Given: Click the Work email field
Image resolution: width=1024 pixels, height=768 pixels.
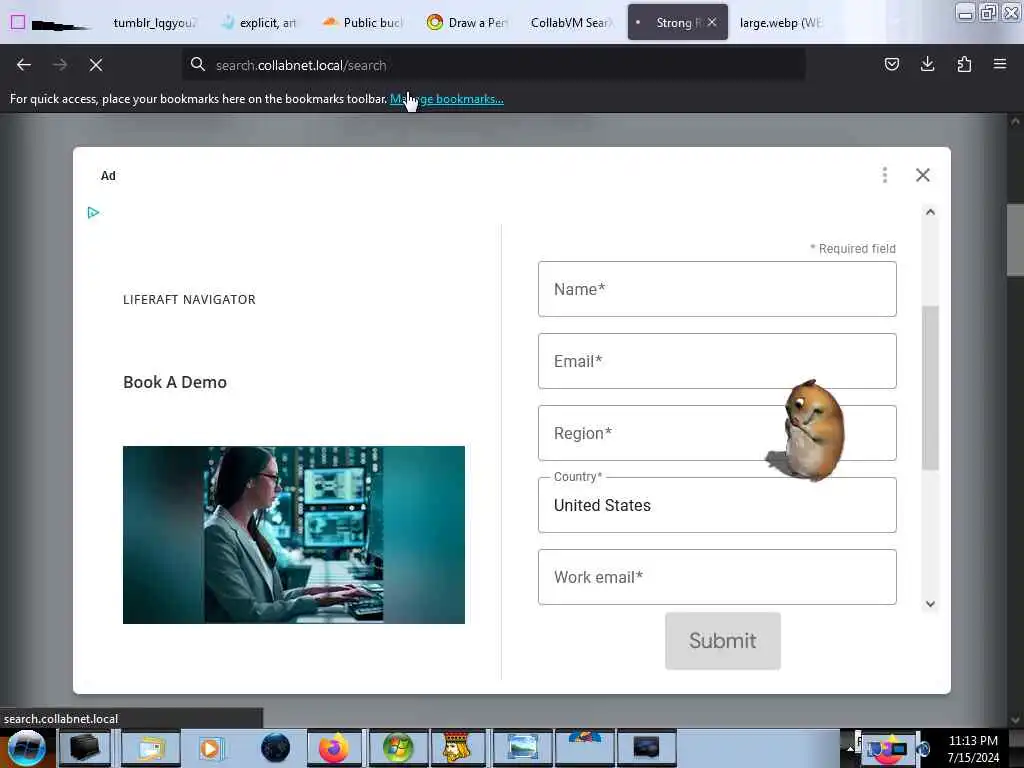Looking at the screenshot, I should click(717, 577).
